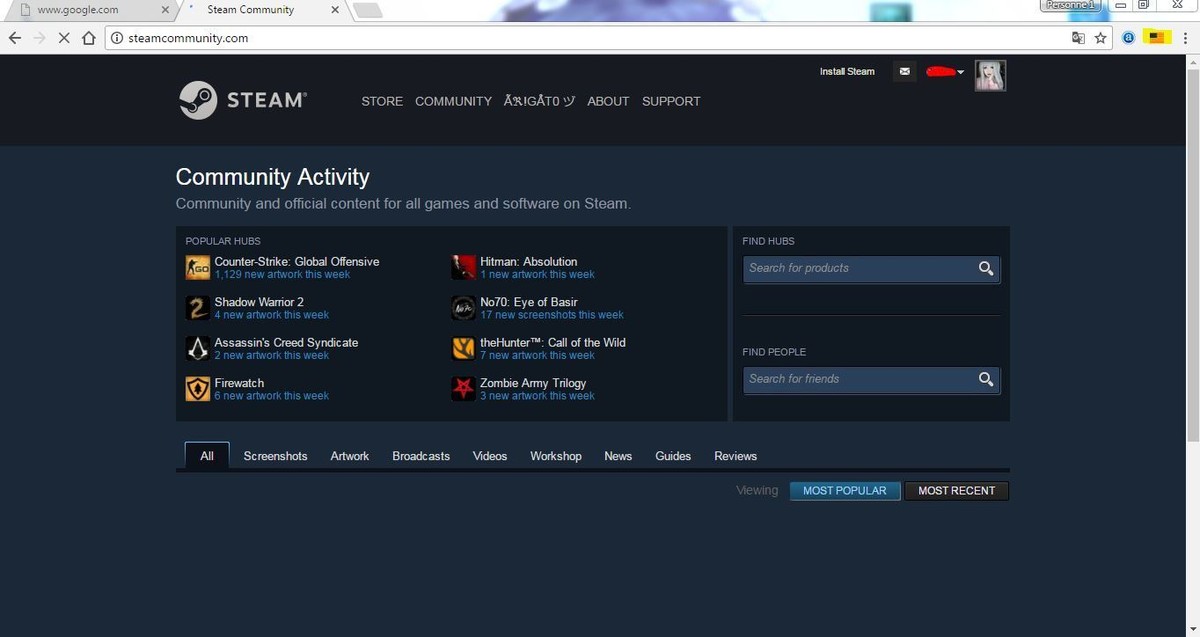Click magnifier in Search for friends
This screenshot has height=637, width=1200.
[x=986, y=379]
